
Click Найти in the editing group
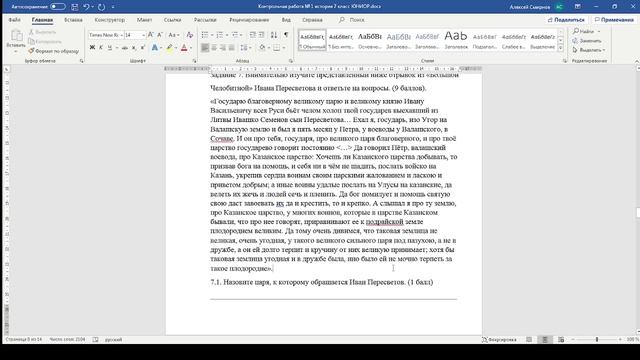click(x=584, y=31)
